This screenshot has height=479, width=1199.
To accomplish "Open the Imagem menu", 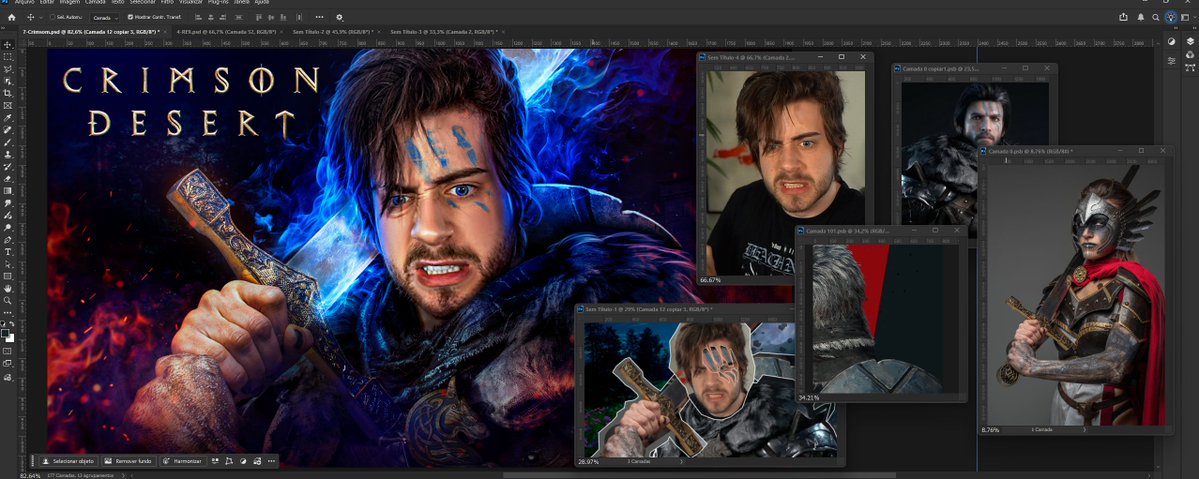I will click(70, 2).
